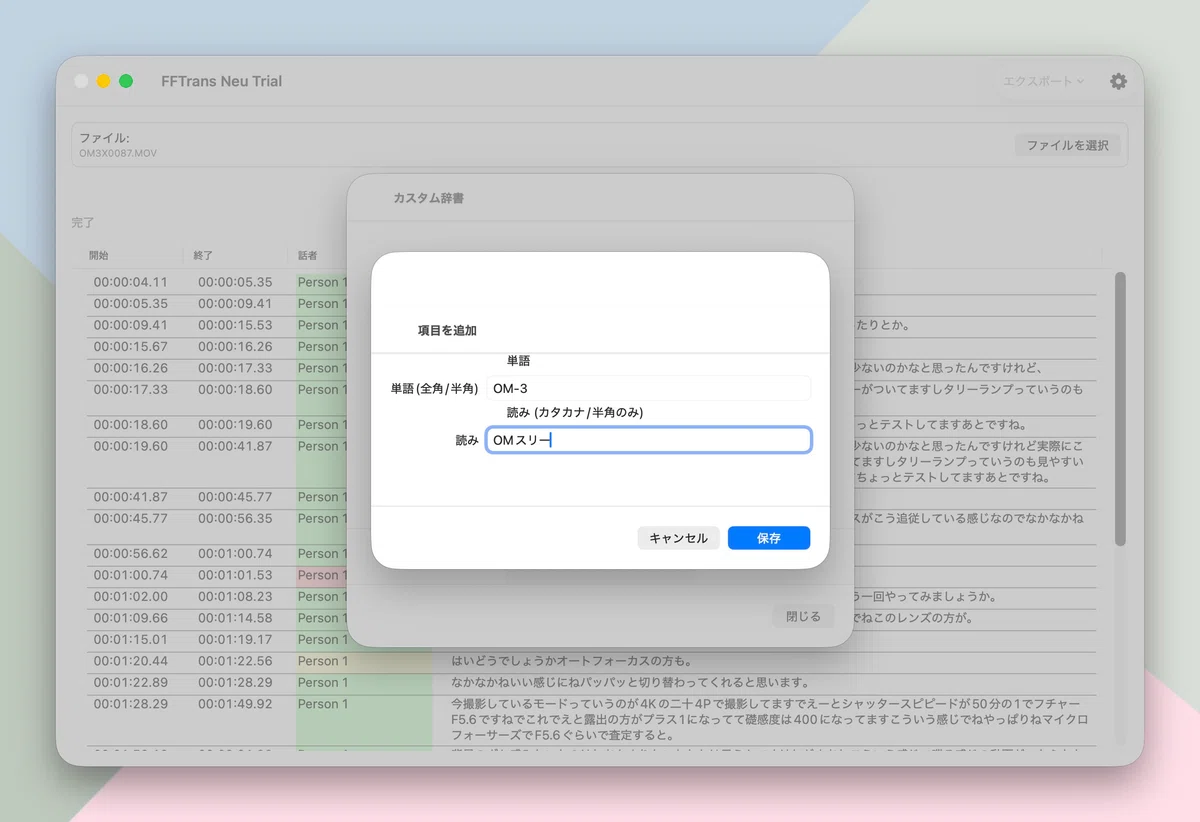Open the settings gear icon in the title bar
Screen dimensions: 1200x822
tap(1118, 81)
